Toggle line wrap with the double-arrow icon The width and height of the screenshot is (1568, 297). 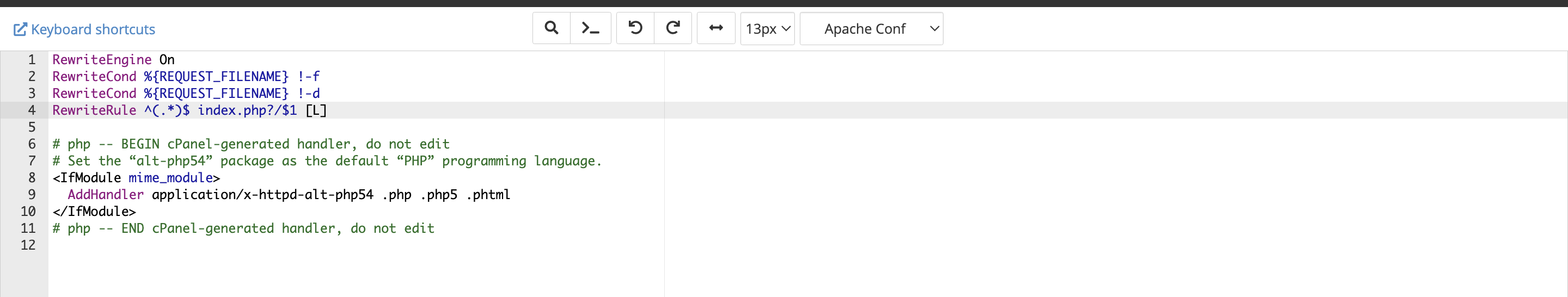pyautogui.click(x=716, y=29)
